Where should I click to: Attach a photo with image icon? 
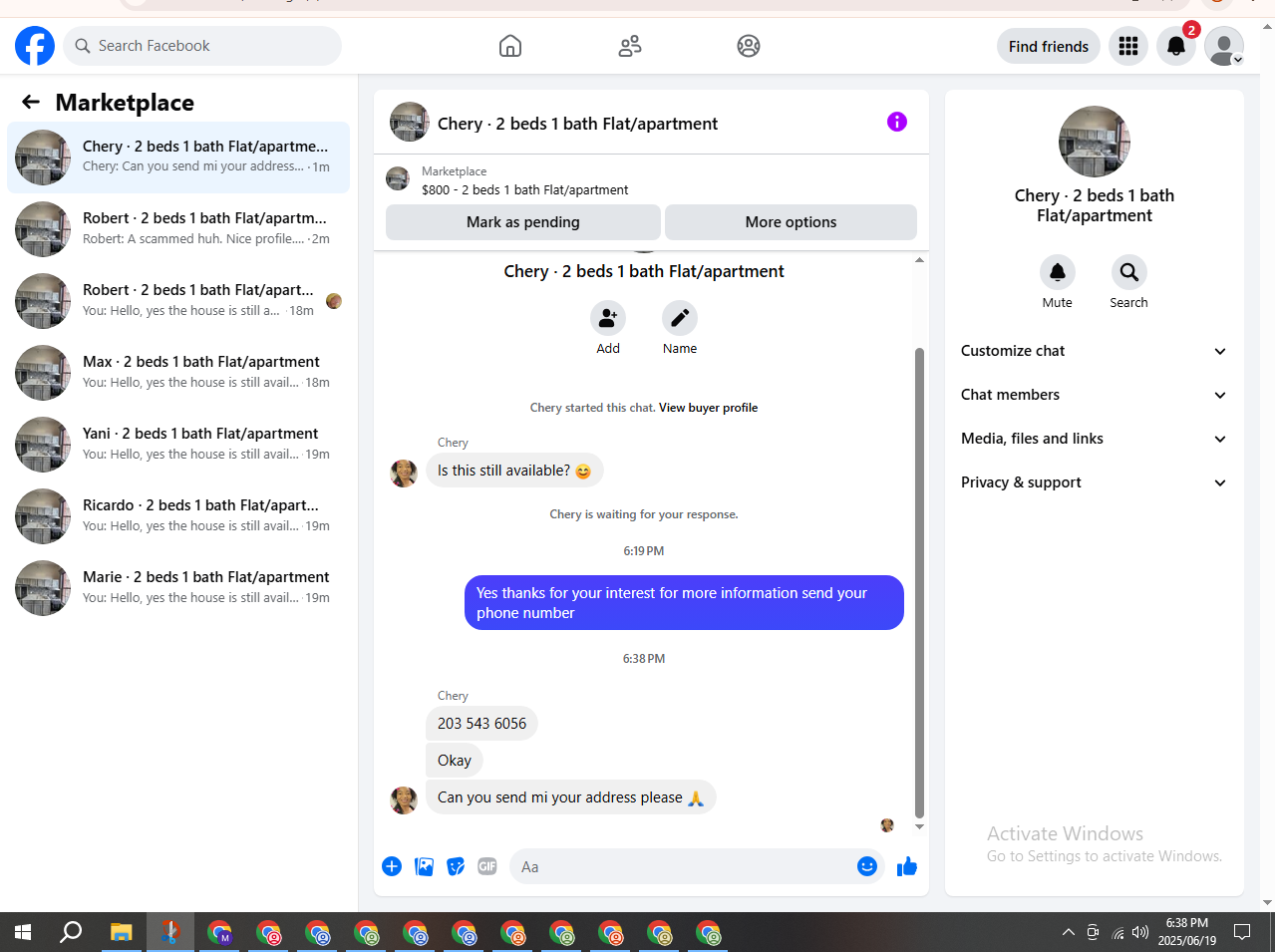425,866
